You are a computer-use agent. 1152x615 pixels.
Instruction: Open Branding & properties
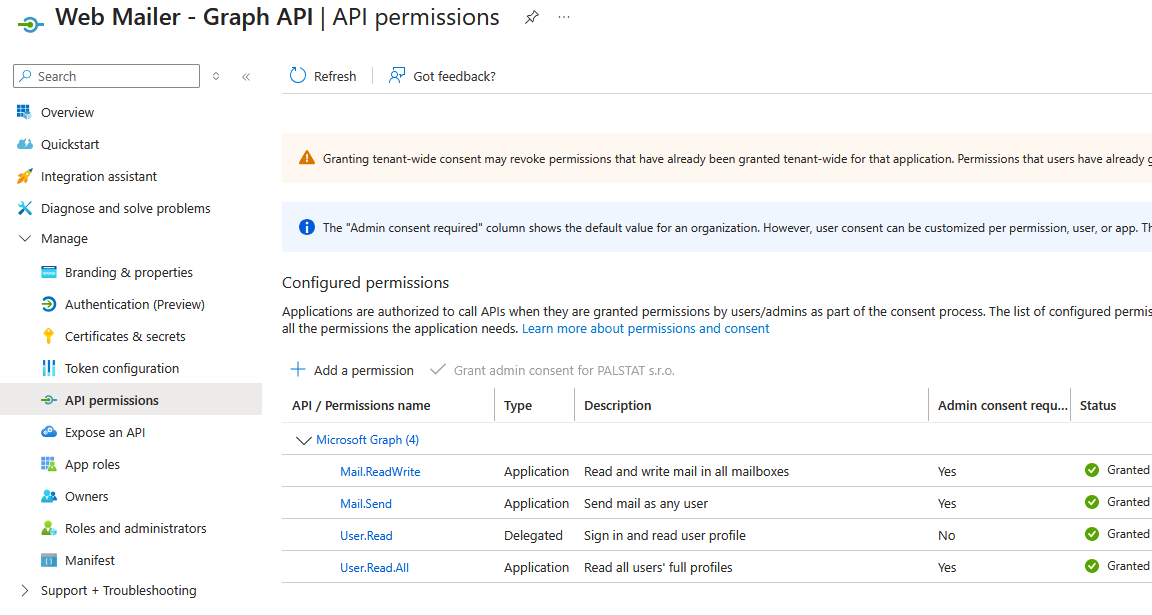[129, 273]
